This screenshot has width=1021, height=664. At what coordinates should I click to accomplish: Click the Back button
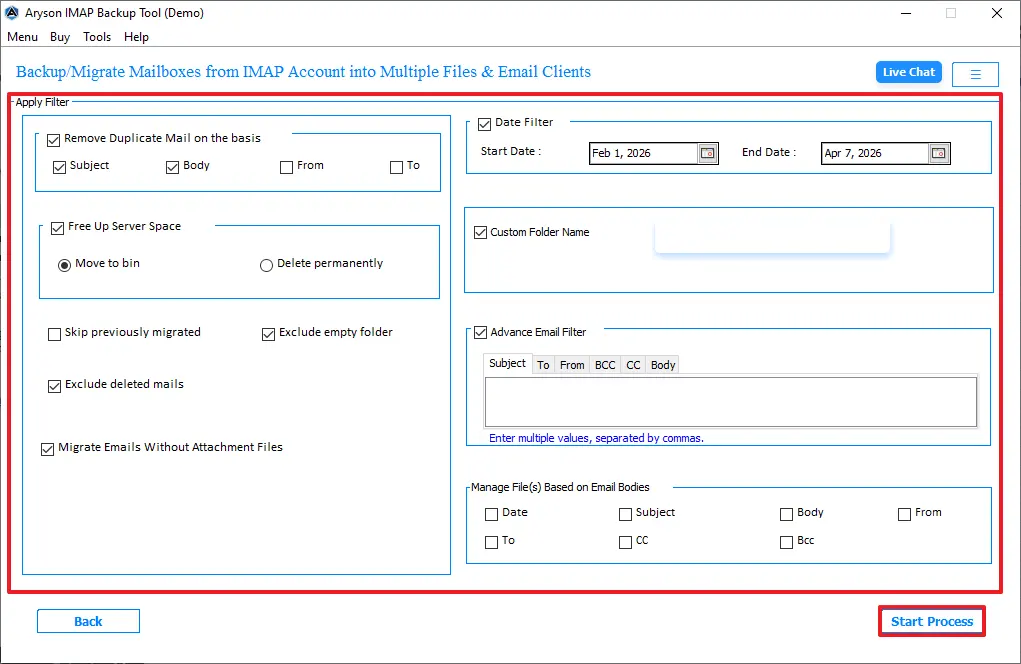88,621
